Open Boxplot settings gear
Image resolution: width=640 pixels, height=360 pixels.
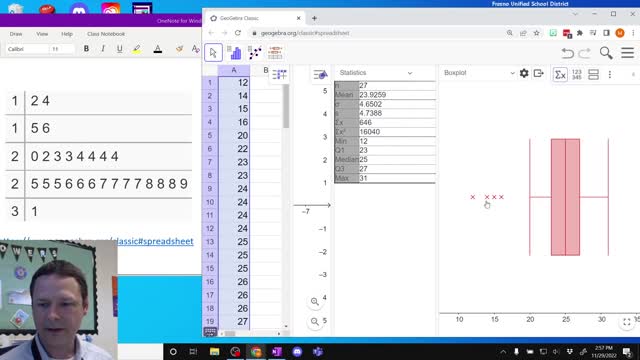pos(524,73)
